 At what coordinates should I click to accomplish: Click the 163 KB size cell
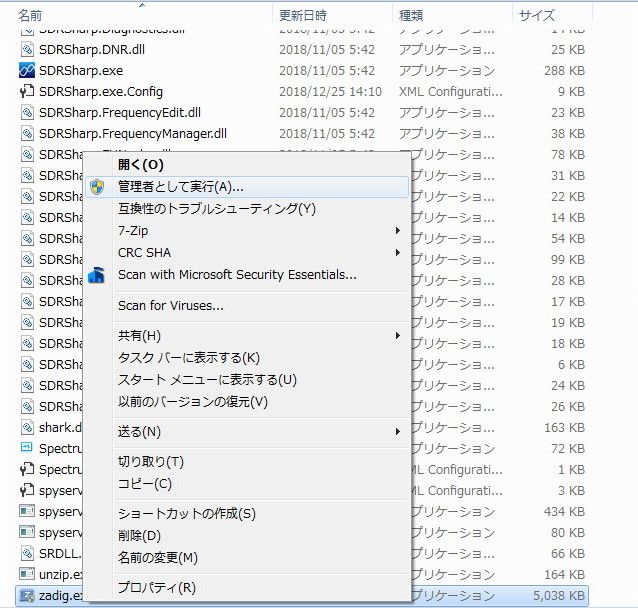tap(564, 427)
